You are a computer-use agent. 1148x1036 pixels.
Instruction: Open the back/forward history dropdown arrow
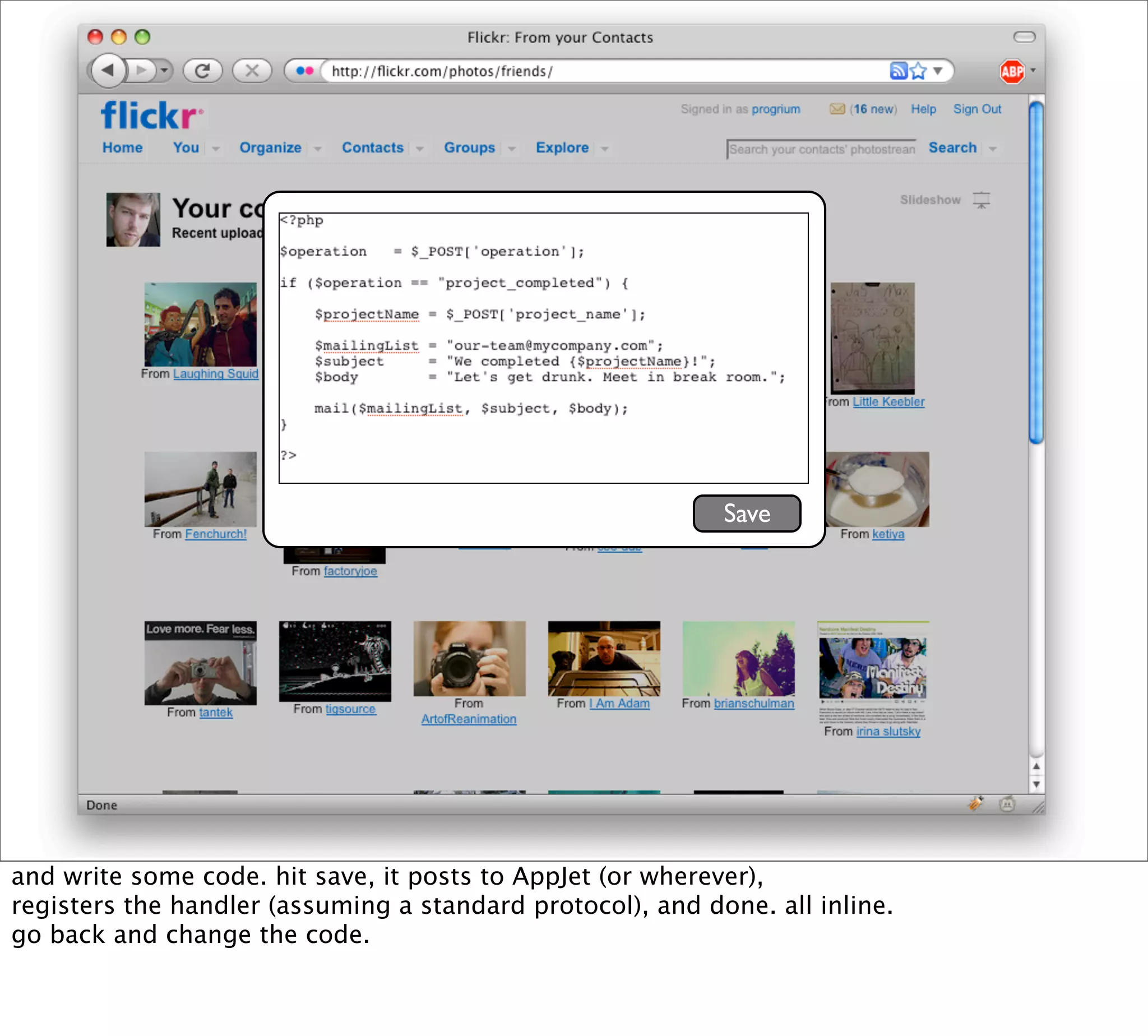[x=164, y=71]
